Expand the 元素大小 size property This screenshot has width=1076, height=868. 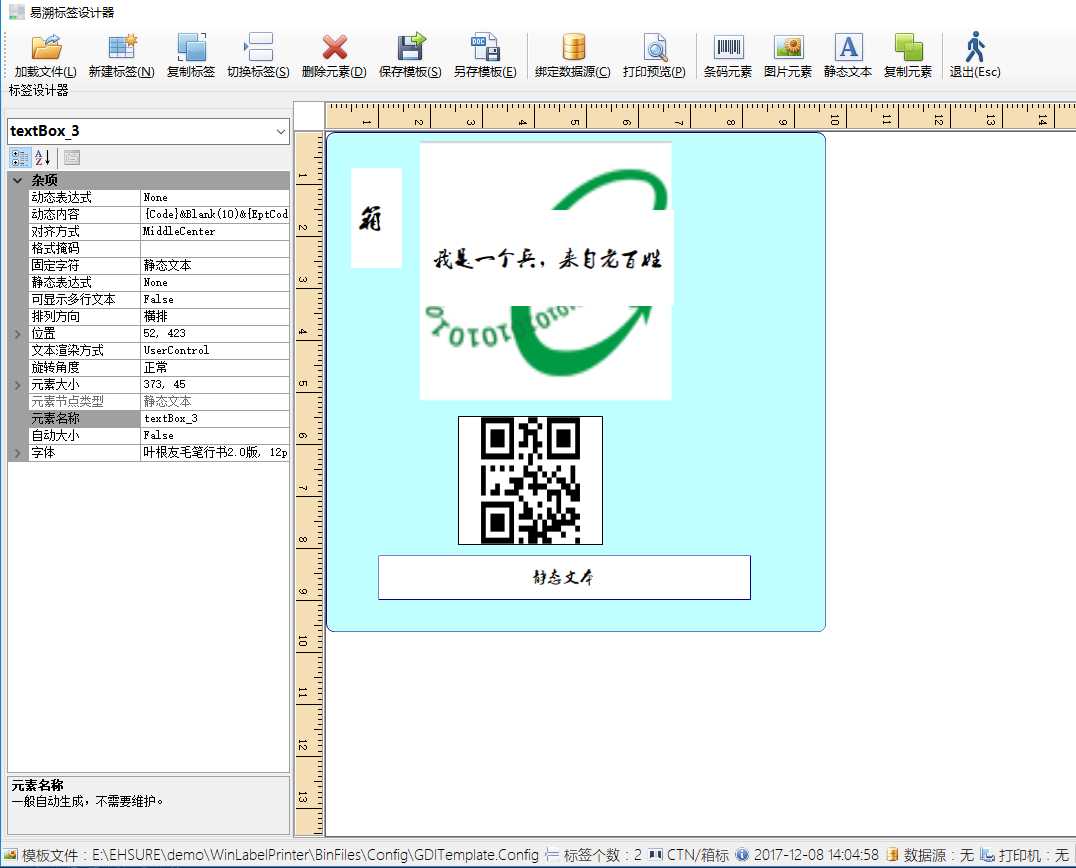pos(18,385)
